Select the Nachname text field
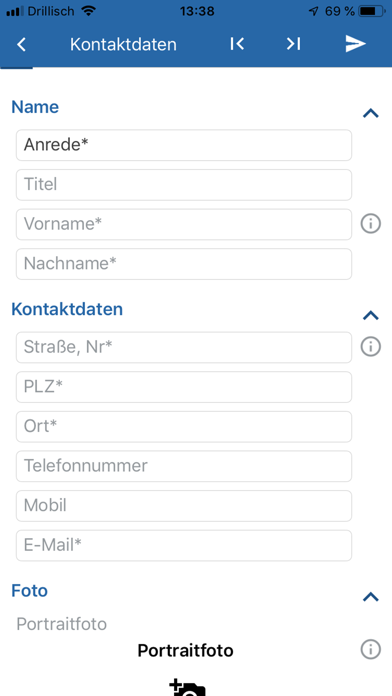Viewport: 392px width, 696px height. pos(184,264)
